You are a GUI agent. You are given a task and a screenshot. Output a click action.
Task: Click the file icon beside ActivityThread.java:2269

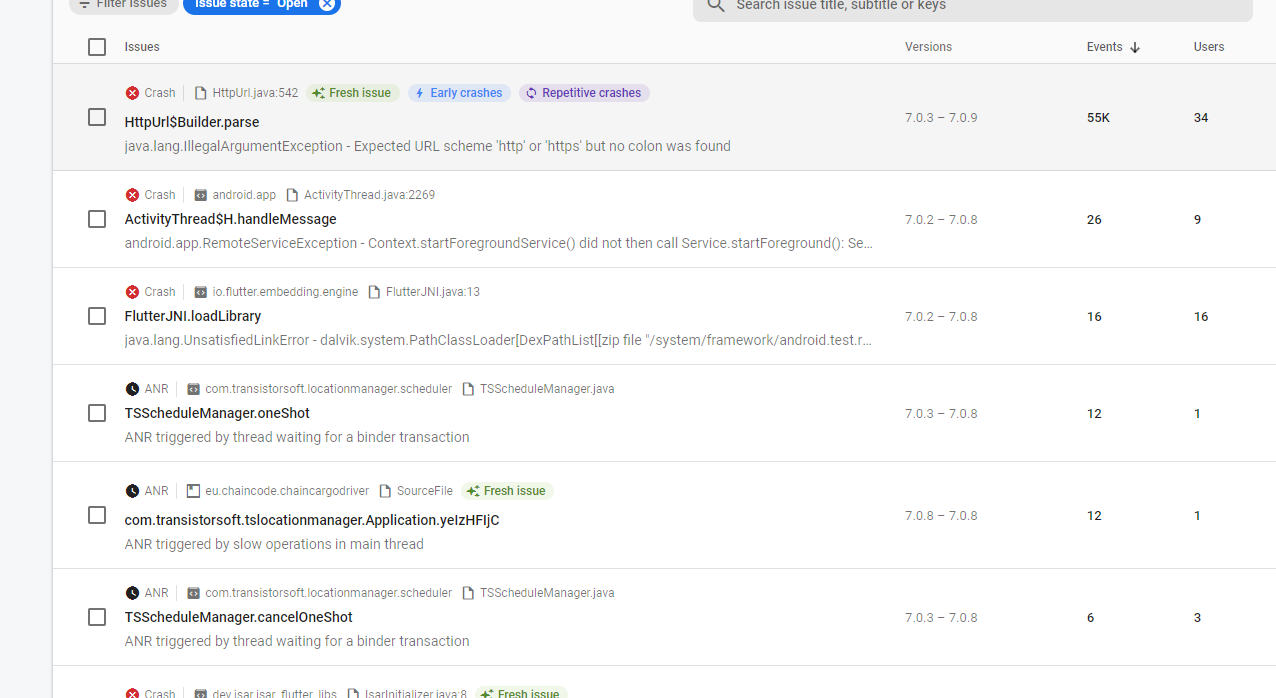pyautogui.click(x=293, y=194)
